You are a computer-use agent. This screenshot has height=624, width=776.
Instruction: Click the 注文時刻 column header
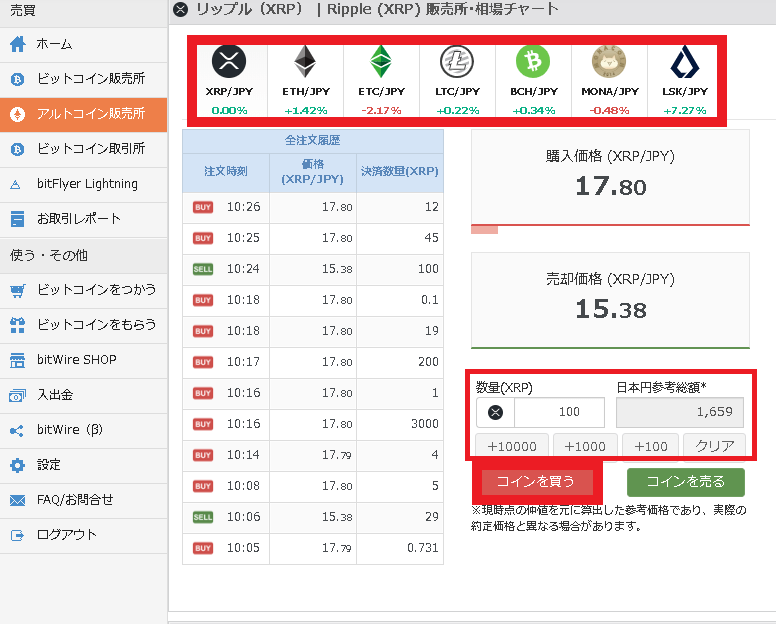(226, 172)
